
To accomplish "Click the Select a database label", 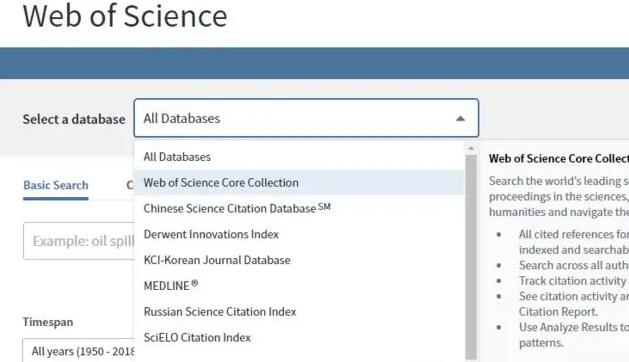I will click(74, 119).
